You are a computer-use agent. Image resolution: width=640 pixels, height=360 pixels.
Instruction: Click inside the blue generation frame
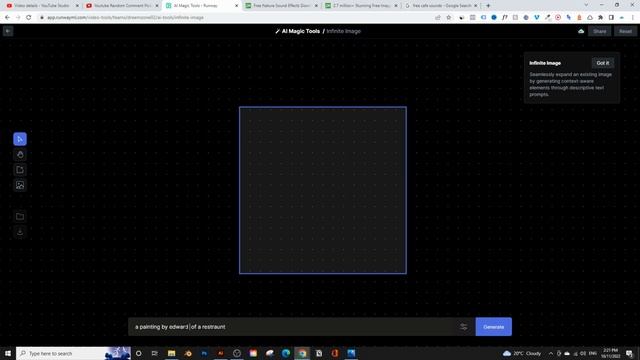click(323, 190)
